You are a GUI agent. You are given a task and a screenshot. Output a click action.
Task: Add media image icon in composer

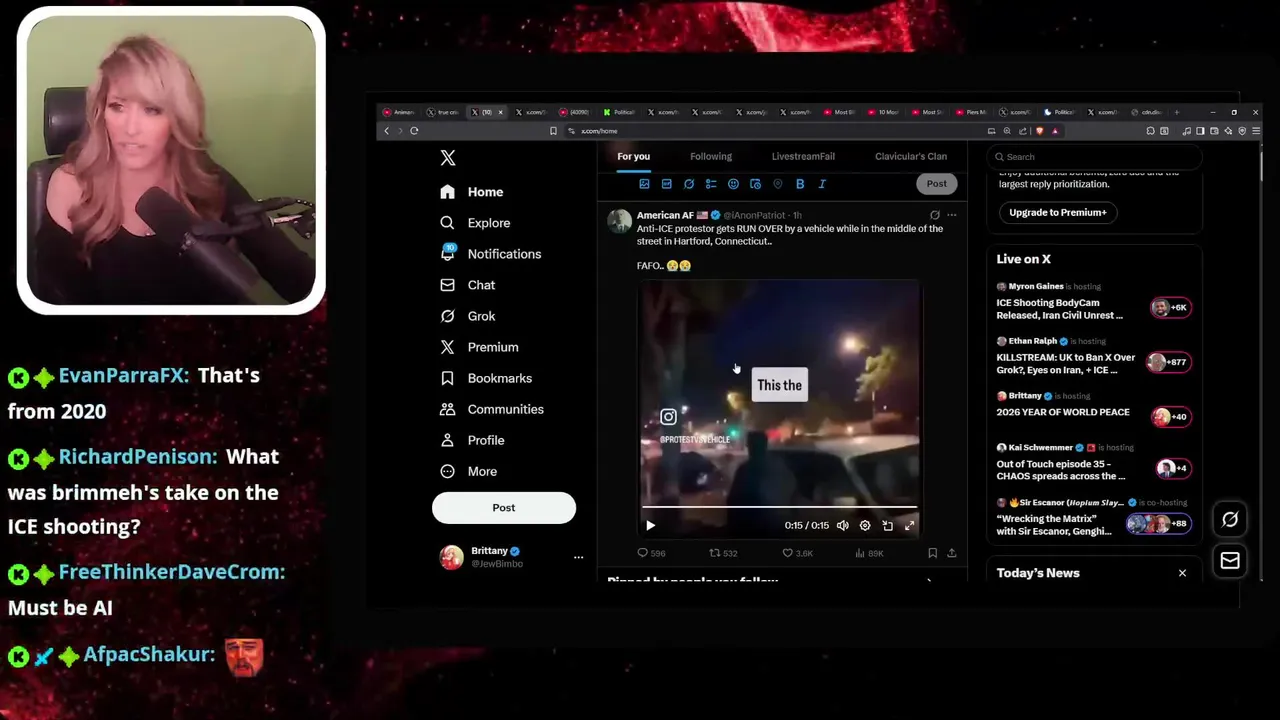click(x=644, y=184)
